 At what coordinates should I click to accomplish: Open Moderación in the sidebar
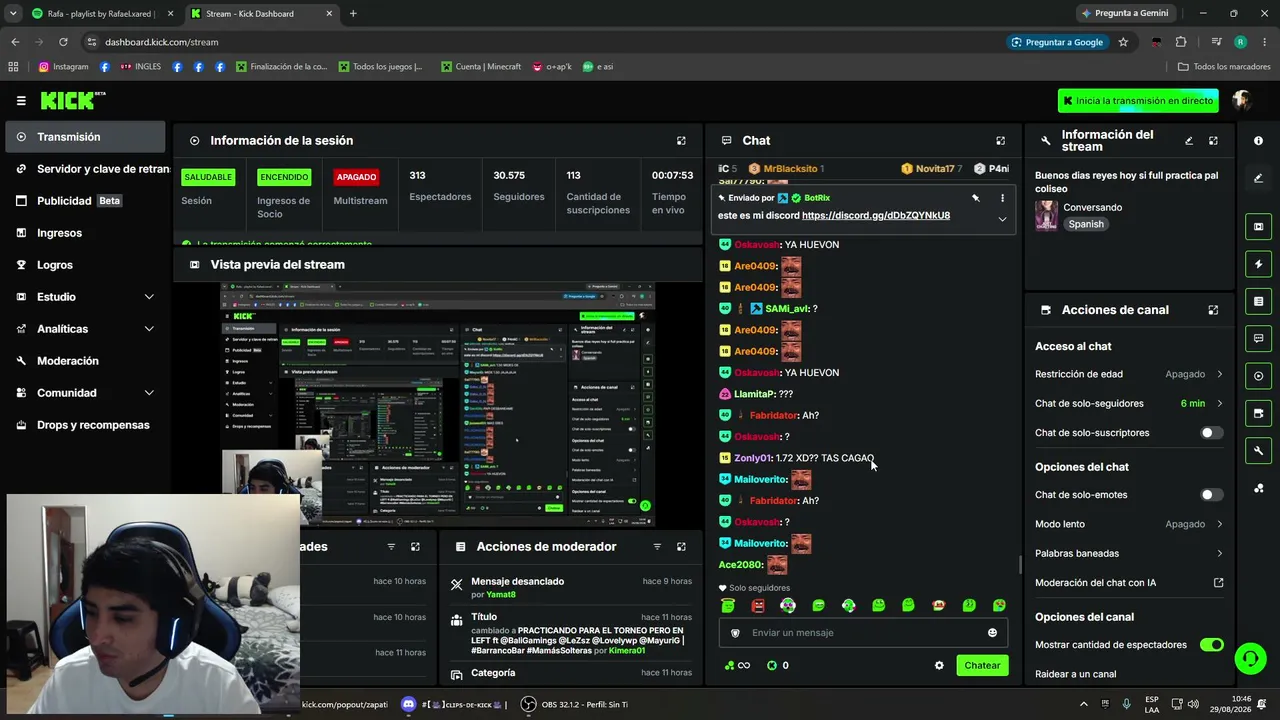pos(85,361)
